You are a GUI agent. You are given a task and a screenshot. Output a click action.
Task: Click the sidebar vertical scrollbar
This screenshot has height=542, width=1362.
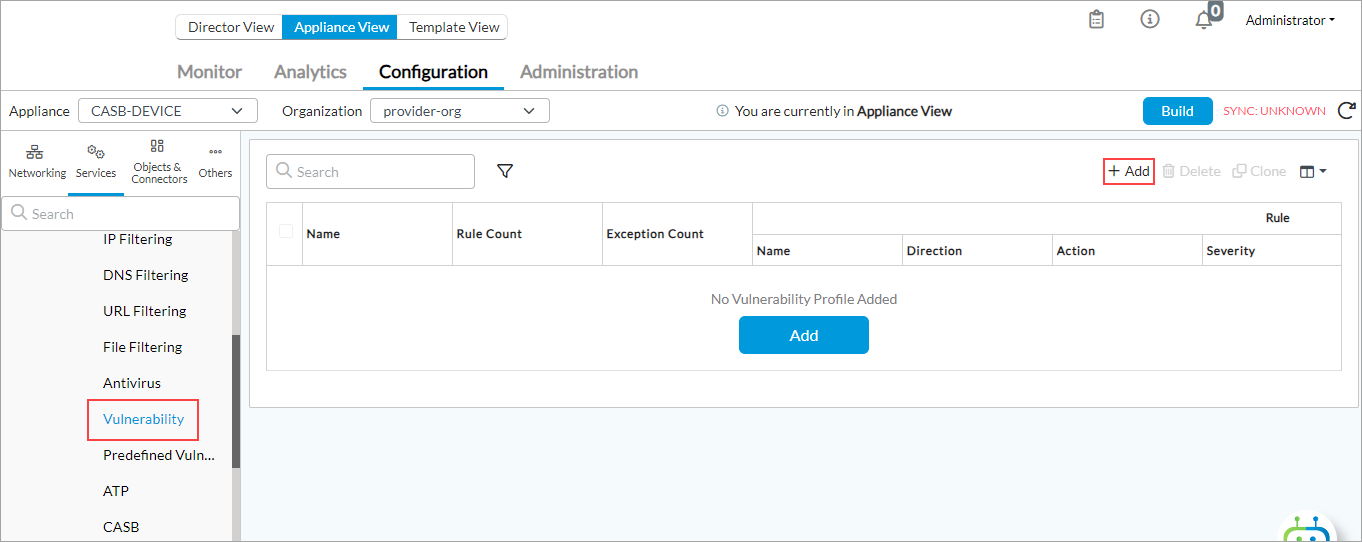(236, 400)
